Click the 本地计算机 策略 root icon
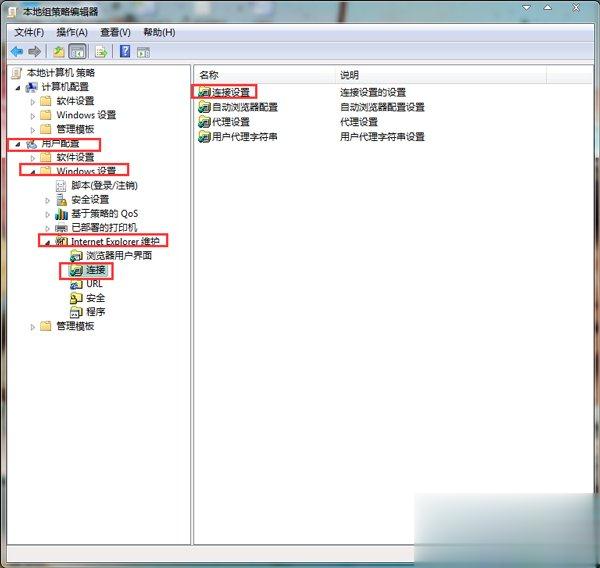 click(17, 73)
